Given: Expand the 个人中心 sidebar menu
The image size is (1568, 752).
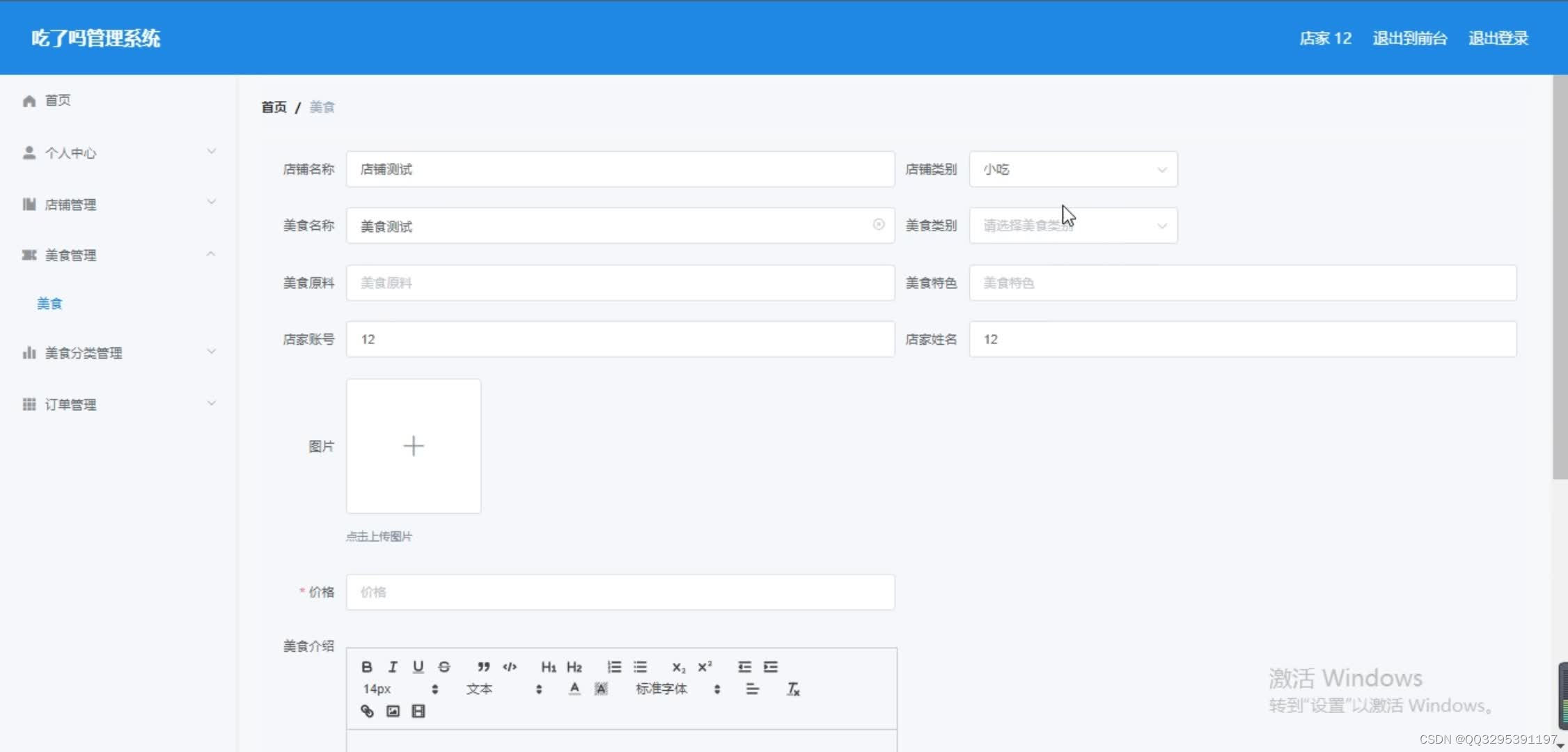Looking at the screenshot, I should (118, 152).
